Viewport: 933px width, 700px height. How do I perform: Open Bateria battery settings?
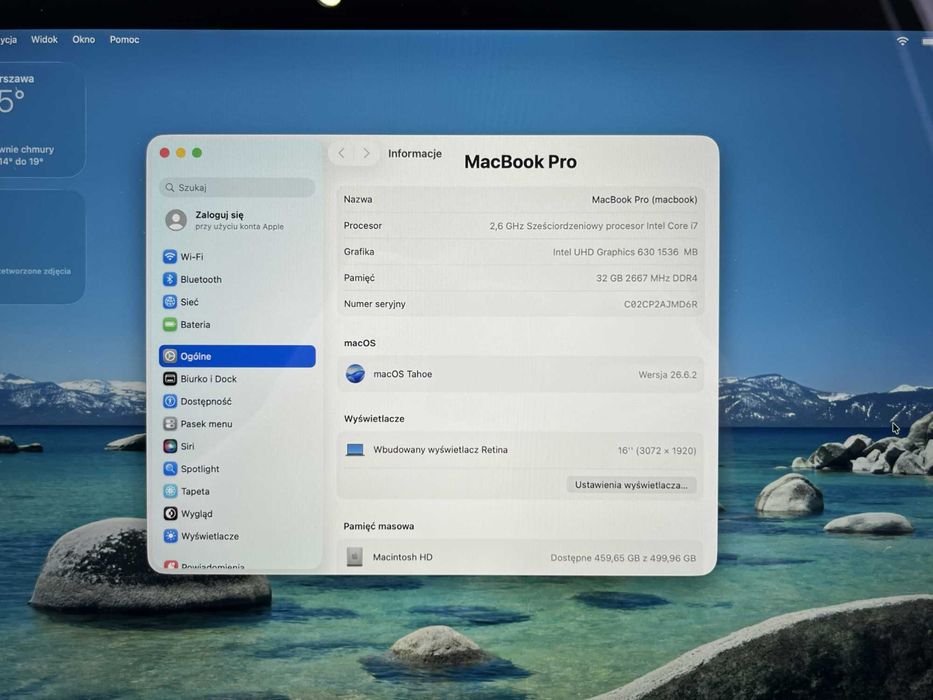[x=195, y=324]
